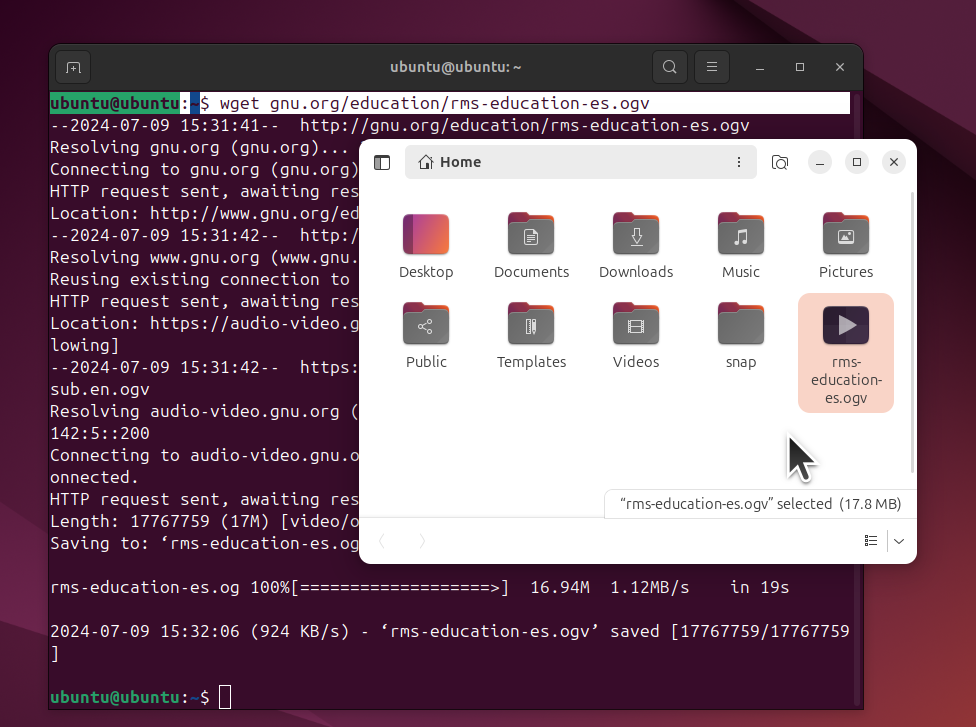Close the Files window
The image size is (976, 727).
coord(894,162)
